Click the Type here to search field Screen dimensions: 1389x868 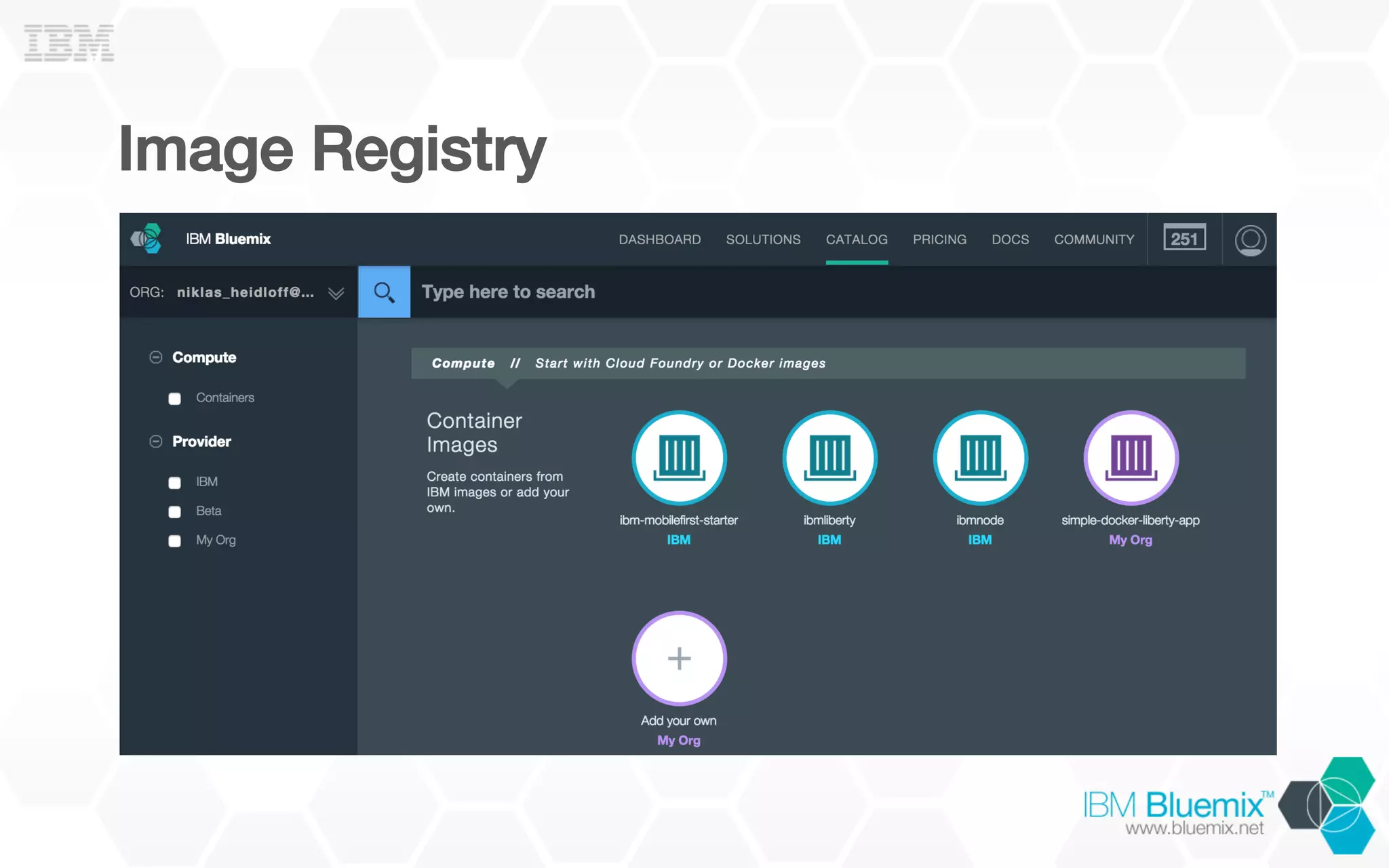tap(843, 292)
